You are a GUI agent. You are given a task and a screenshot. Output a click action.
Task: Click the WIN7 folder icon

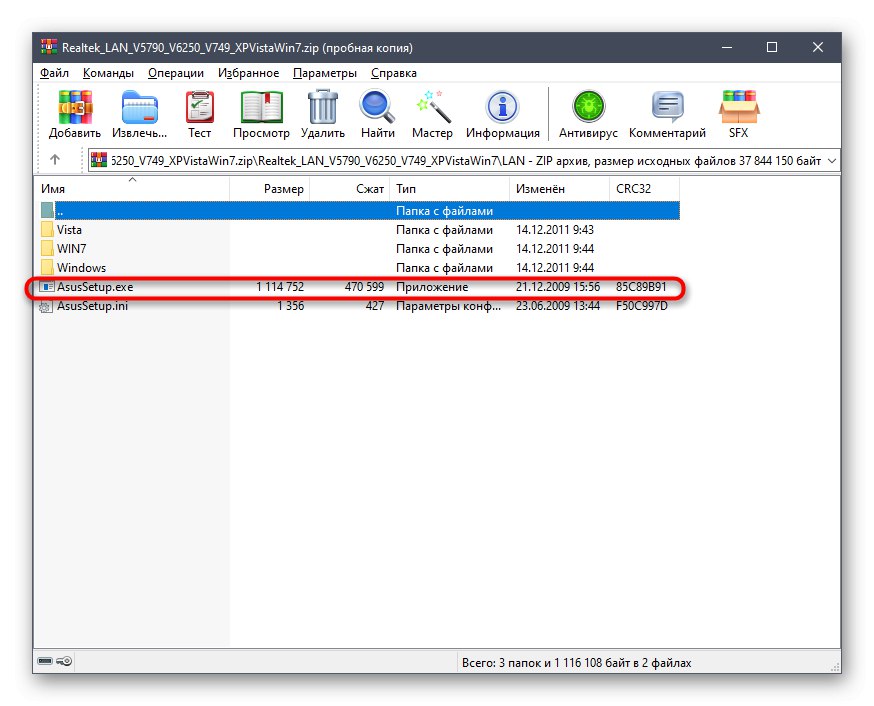[47, 249]
